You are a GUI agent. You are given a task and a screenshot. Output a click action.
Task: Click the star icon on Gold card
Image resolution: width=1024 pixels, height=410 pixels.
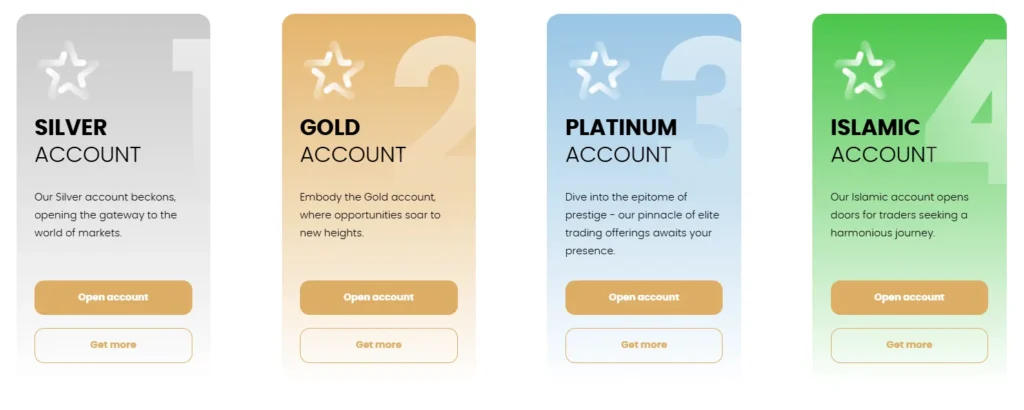click(x=334, y=72)
